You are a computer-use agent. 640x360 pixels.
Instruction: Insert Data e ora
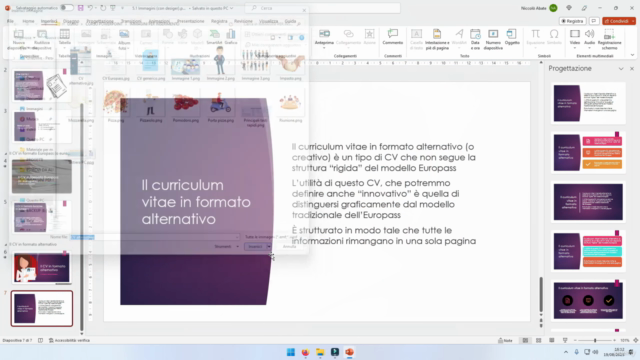click(475, 40)
